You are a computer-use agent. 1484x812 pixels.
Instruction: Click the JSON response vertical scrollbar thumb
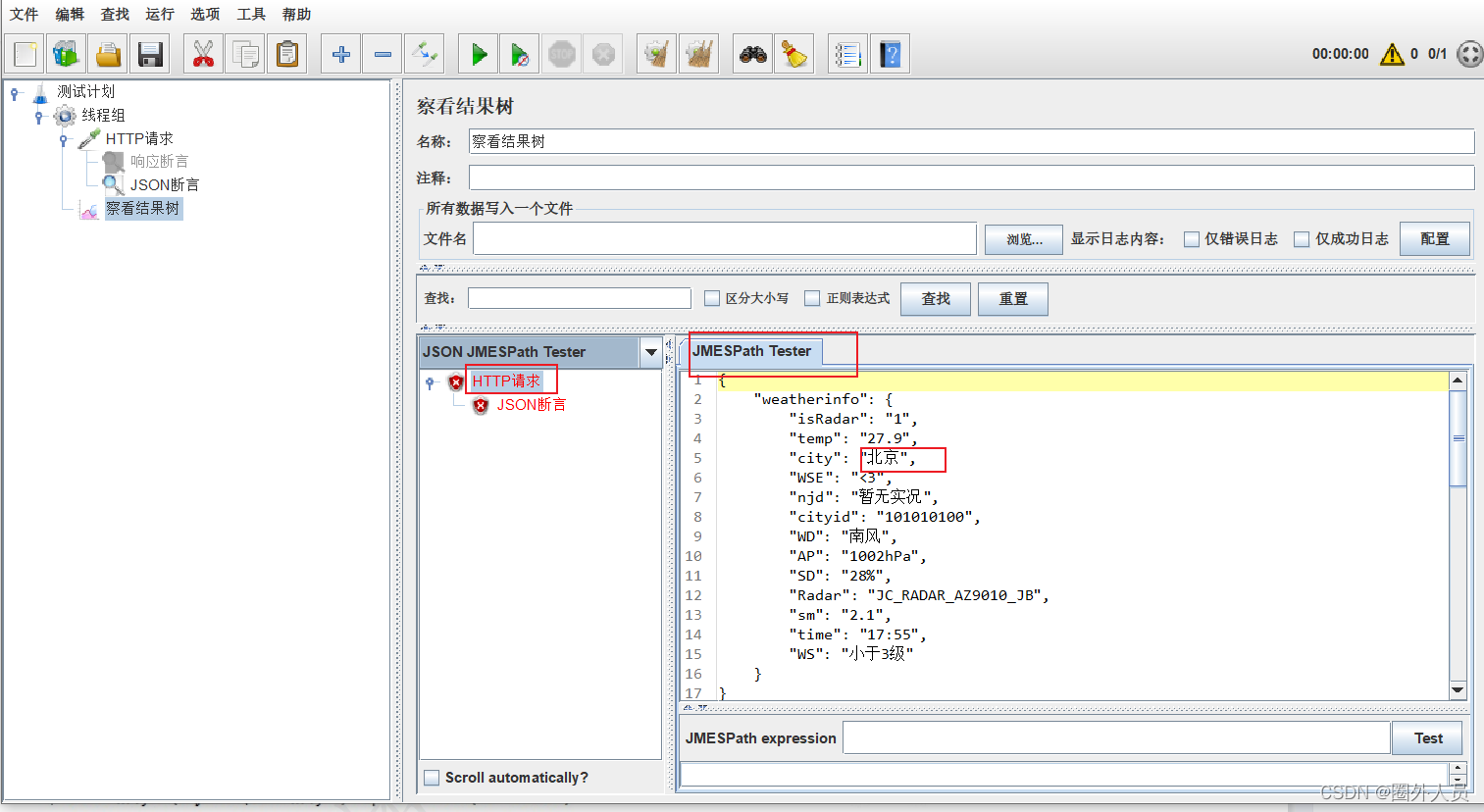tap(1458, 438)
